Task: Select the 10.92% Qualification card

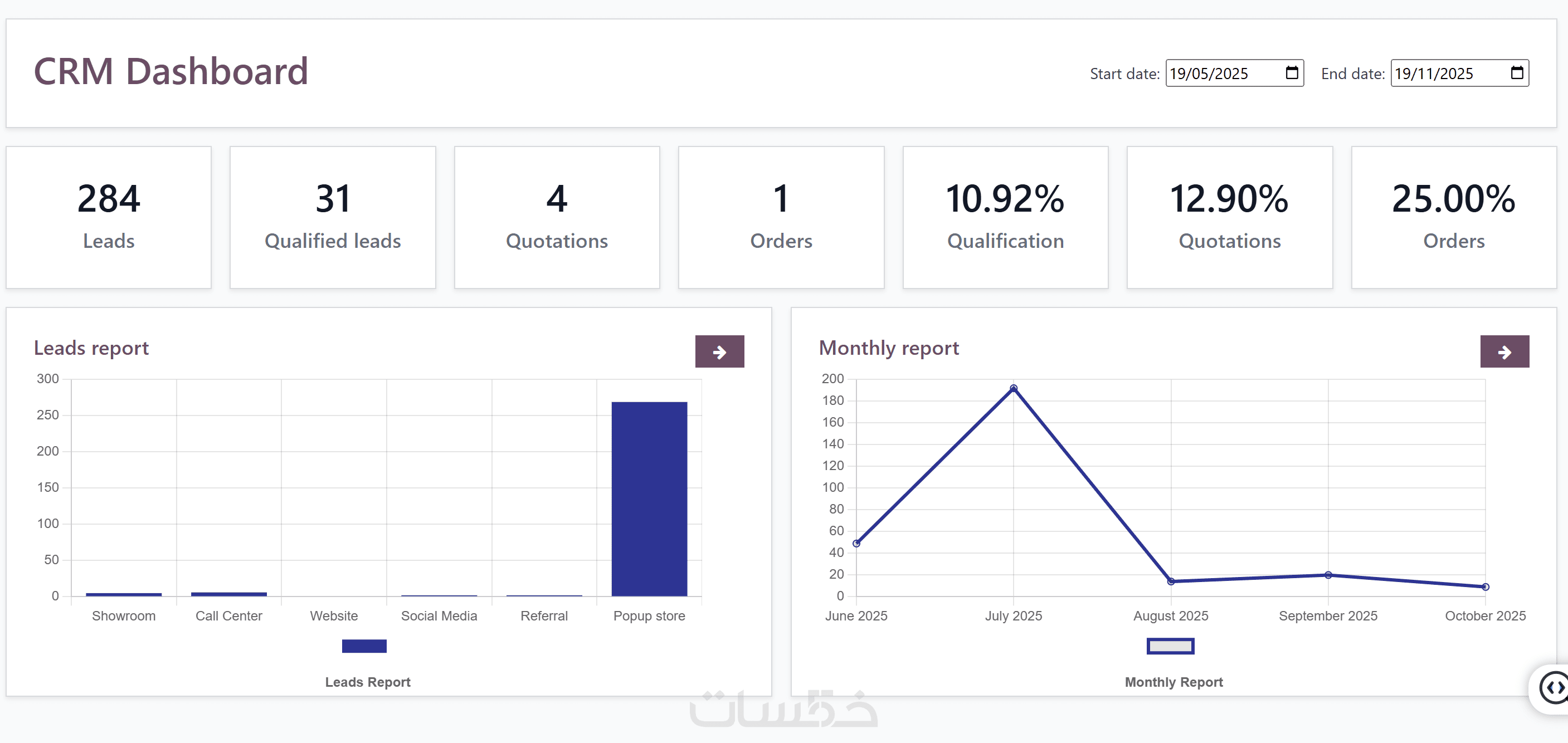Action: point(1005,217)
